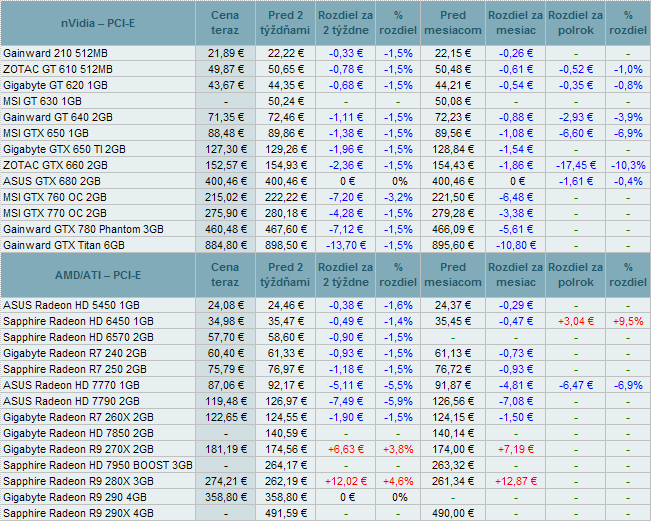
Task: Select the 'Gainward 210 512MB' row name
Action: tap(55, 53)
